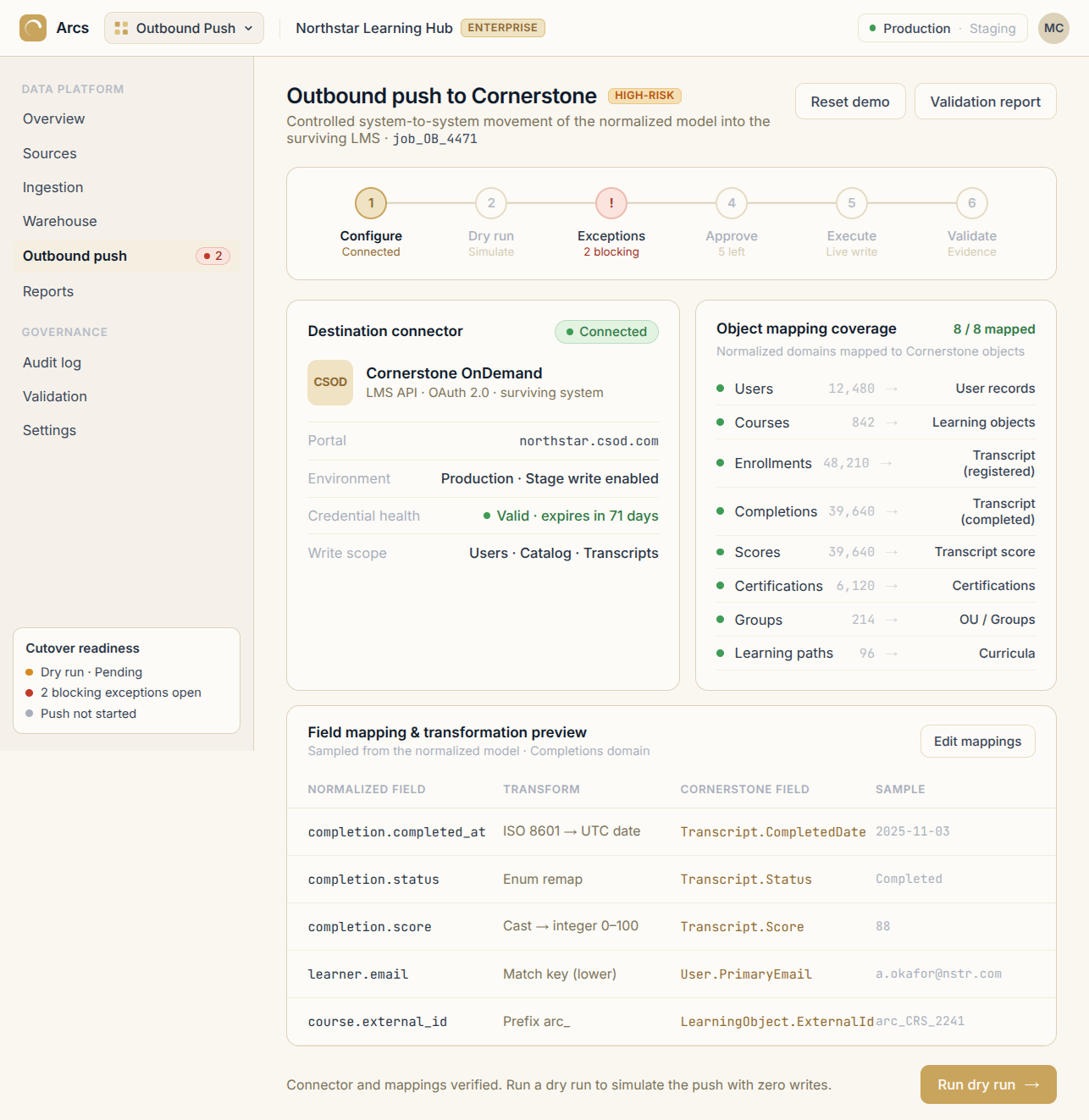Click portal northstar.csod.com value

(x=589, y=441)
